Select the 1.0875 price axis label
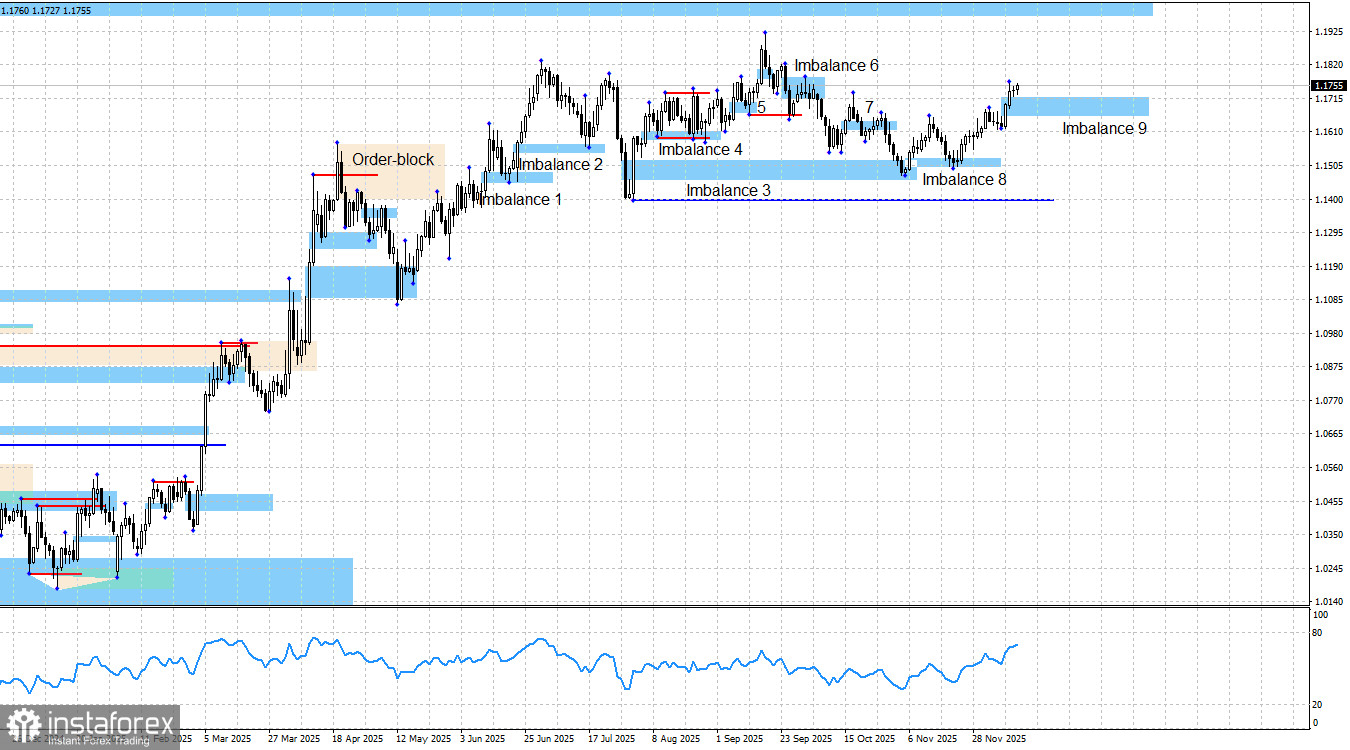Viewport: 1350px width, 750px height. (x=1329, y=367)
